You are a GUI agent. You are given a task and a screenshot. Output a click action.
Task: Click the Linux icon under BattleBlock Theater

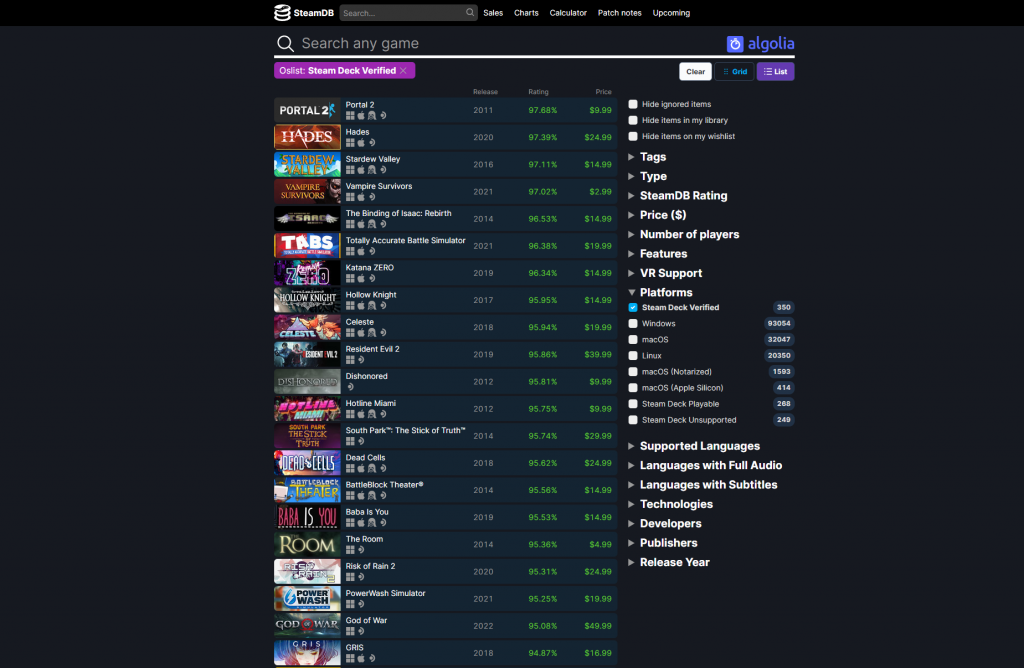click(372, 496)
